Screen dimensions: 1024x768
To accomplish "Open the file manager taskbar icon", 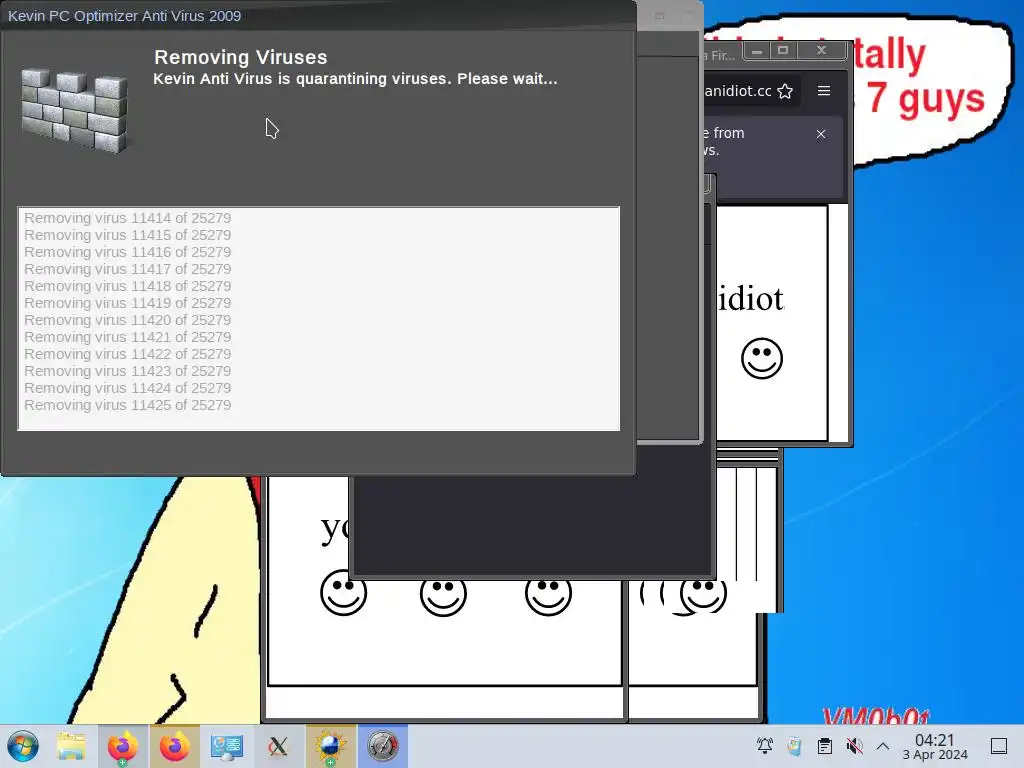I will [71, 746].
